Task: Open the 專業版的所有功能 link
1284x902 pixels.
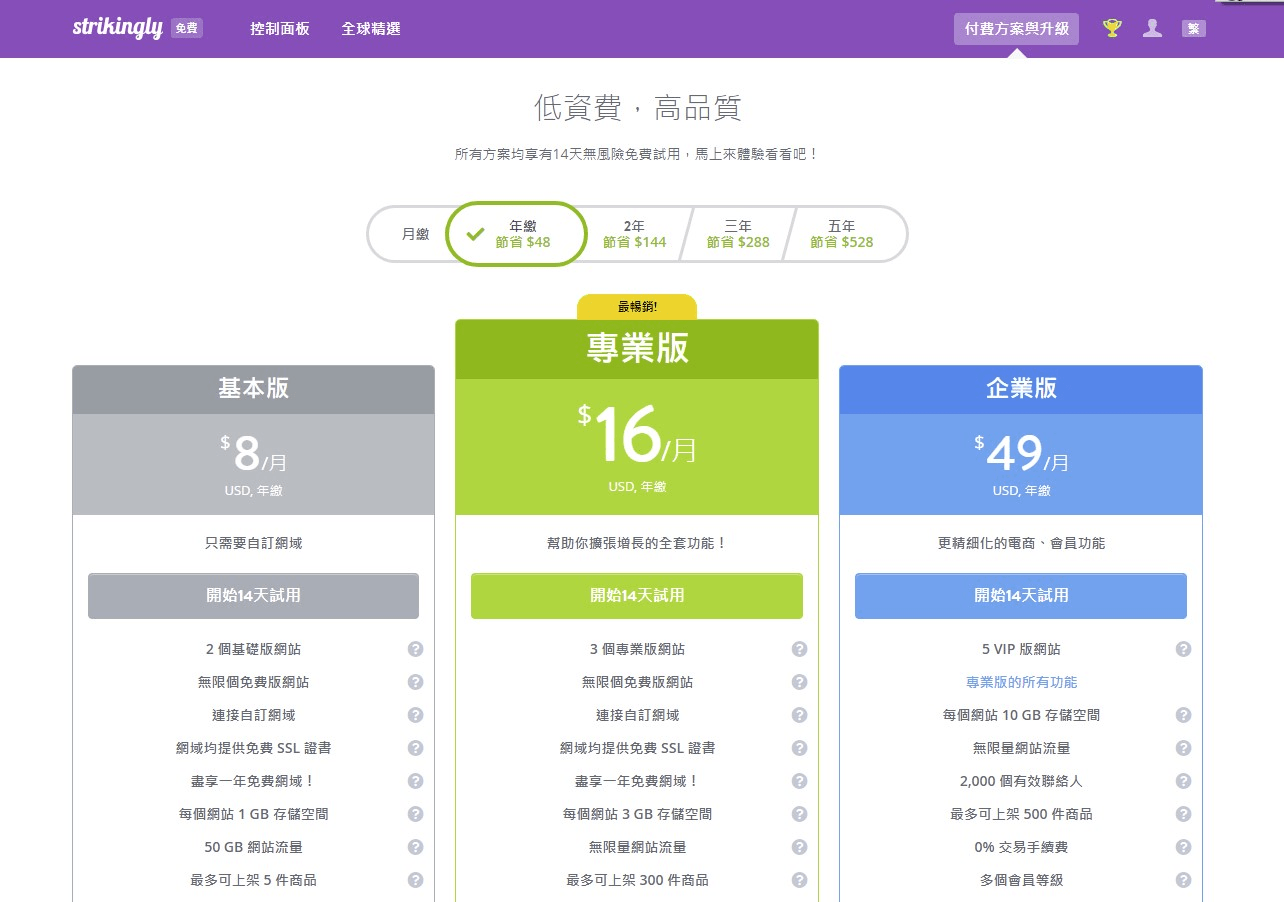Action: tap(1020, 681)
